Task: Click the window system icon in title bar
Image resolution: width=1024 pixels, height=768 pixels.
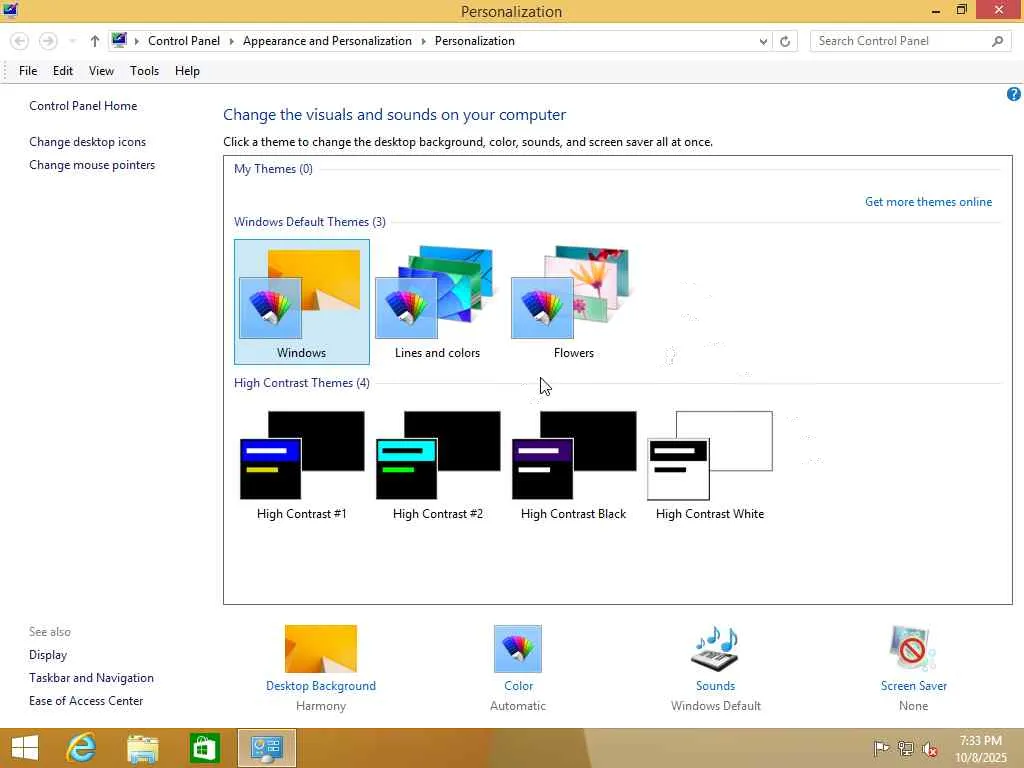Action: click(10, 10)
